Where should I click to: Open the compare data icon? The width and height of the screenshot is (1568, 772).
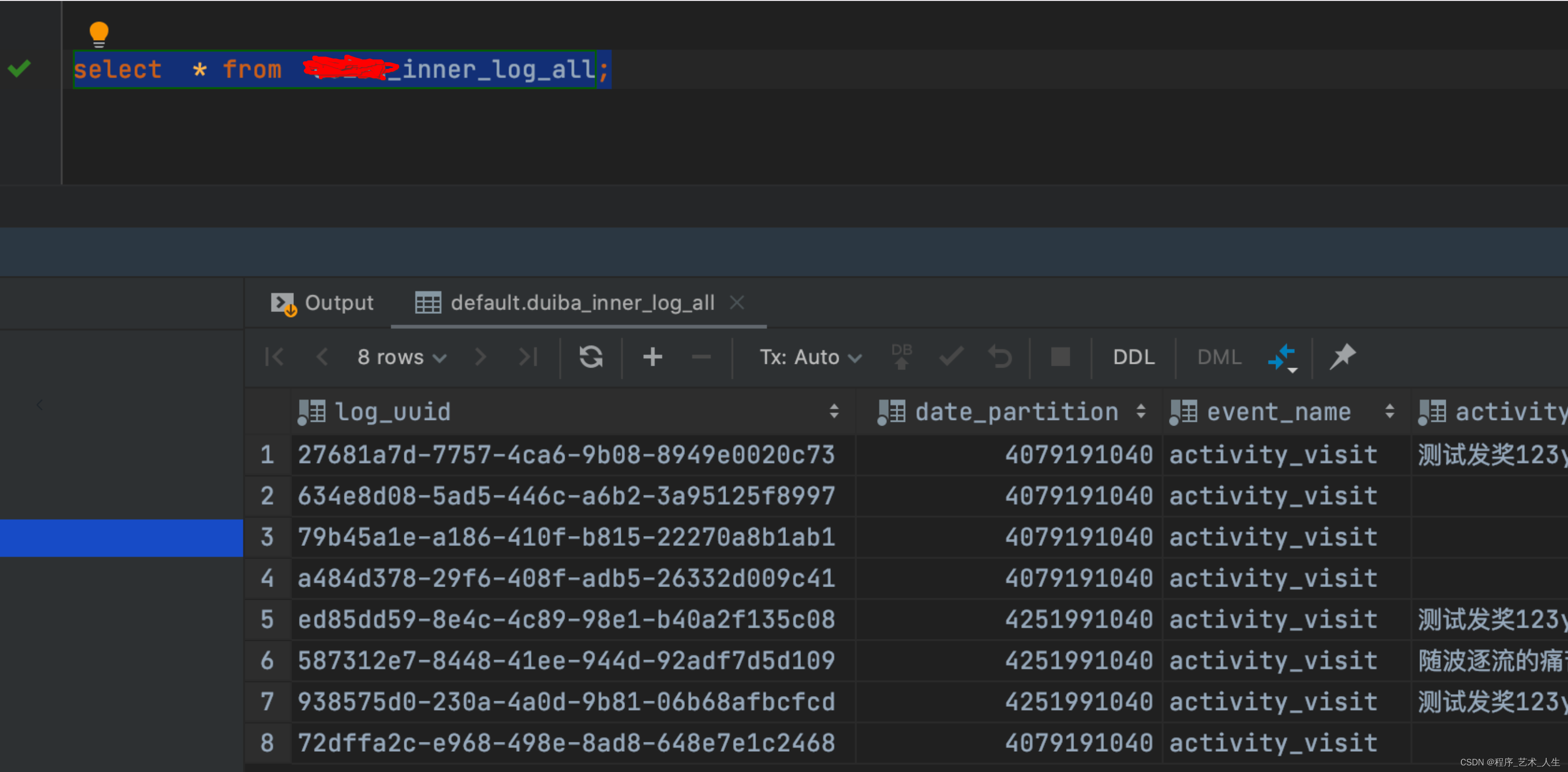click(1282, 357)
